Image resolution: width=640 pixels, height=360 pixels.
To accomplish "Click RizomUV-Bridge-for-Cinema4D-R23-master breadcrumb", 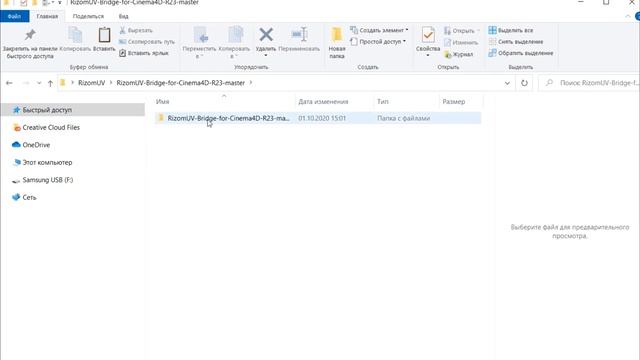I will 181,83.
